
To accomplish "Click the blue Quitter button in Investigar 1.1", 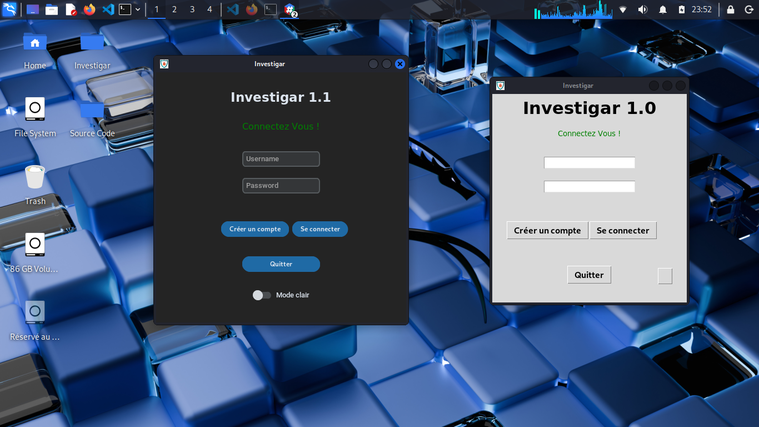I will 281,264.
